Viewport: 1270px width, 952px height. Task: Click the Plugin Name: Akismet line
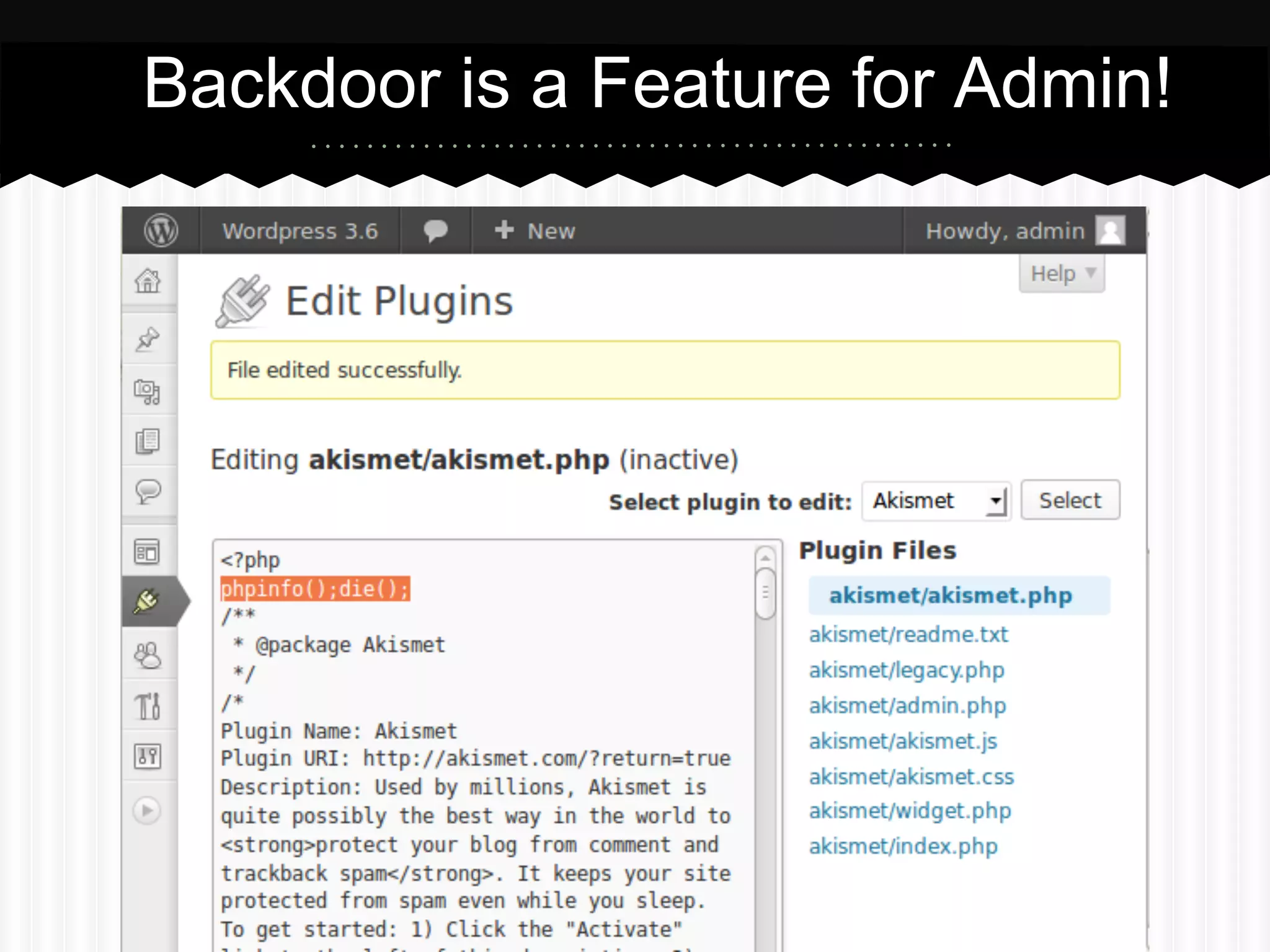coord(339,731)
